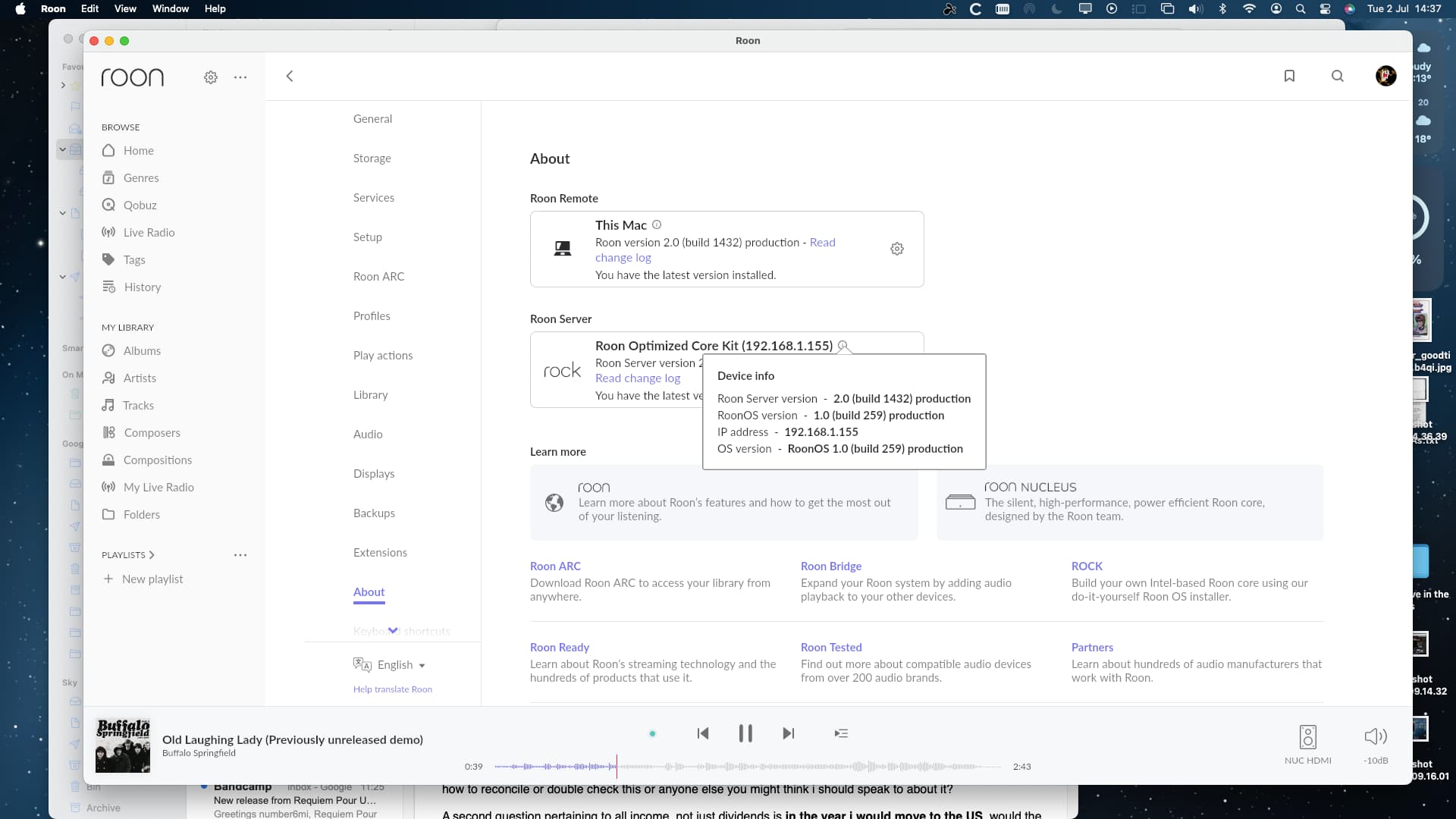Open the ROCK link
This screenshot has width=1456, height=819.
[1087, 566]
